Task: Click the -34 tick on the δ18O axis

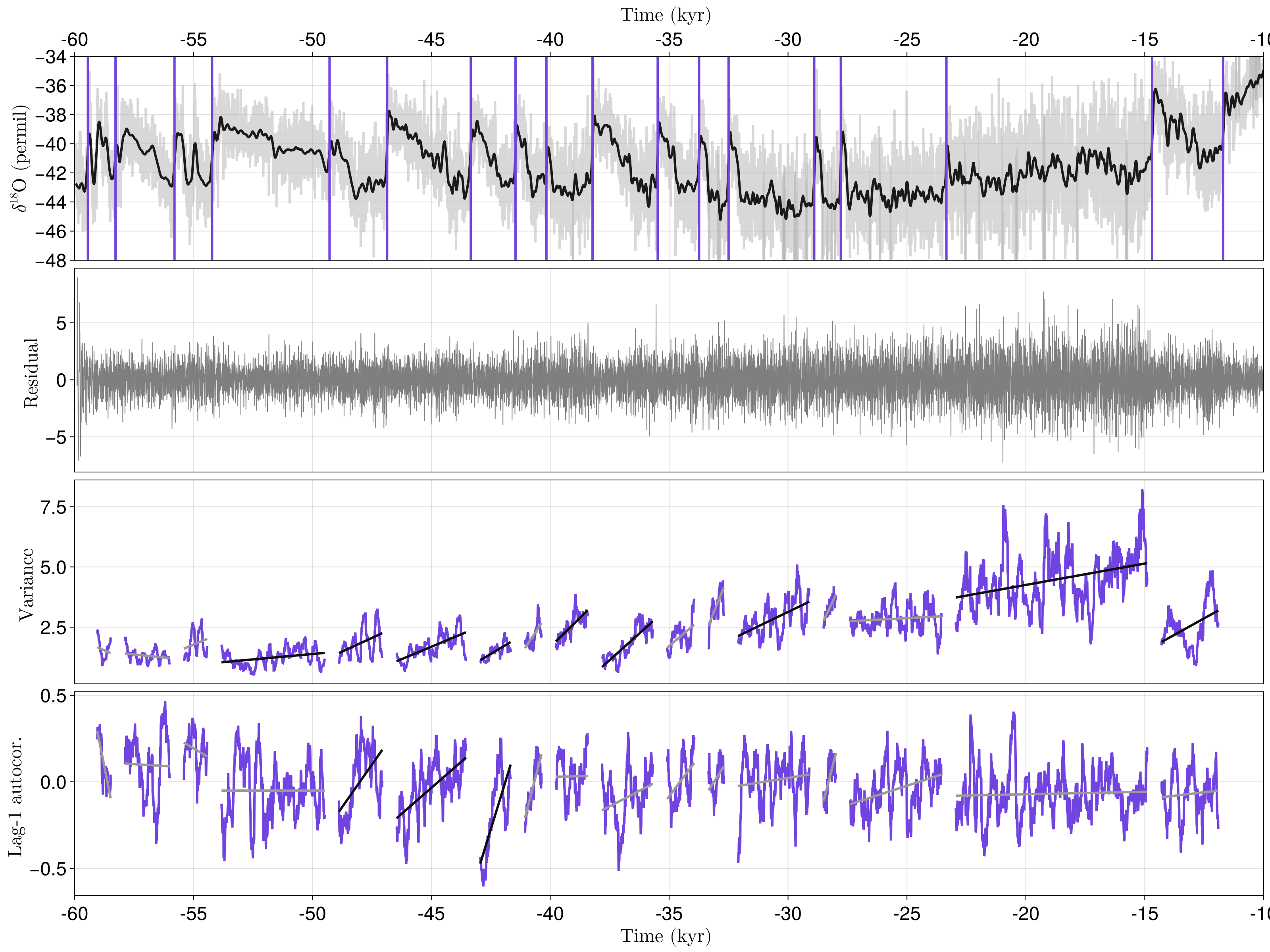Action: 50,57
